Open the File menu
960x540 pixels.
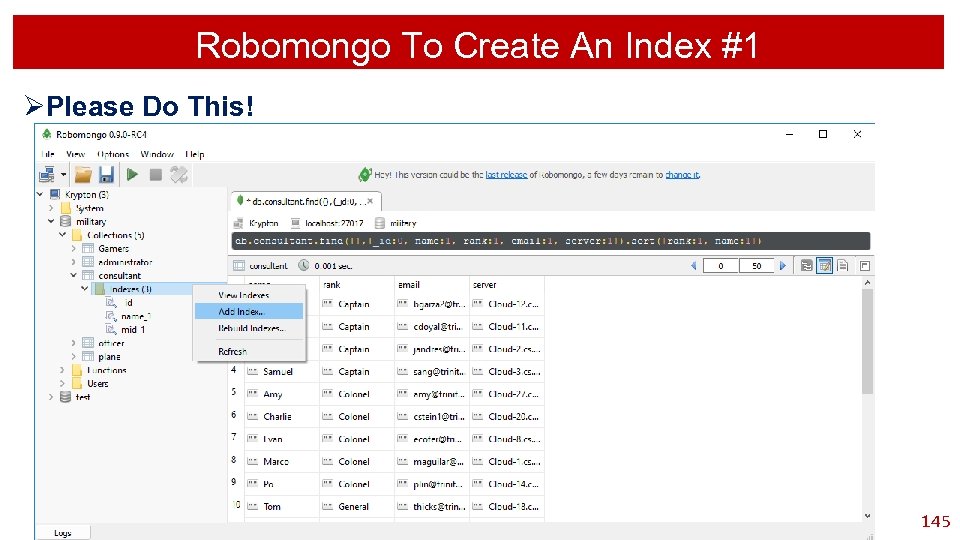[48, 154]
